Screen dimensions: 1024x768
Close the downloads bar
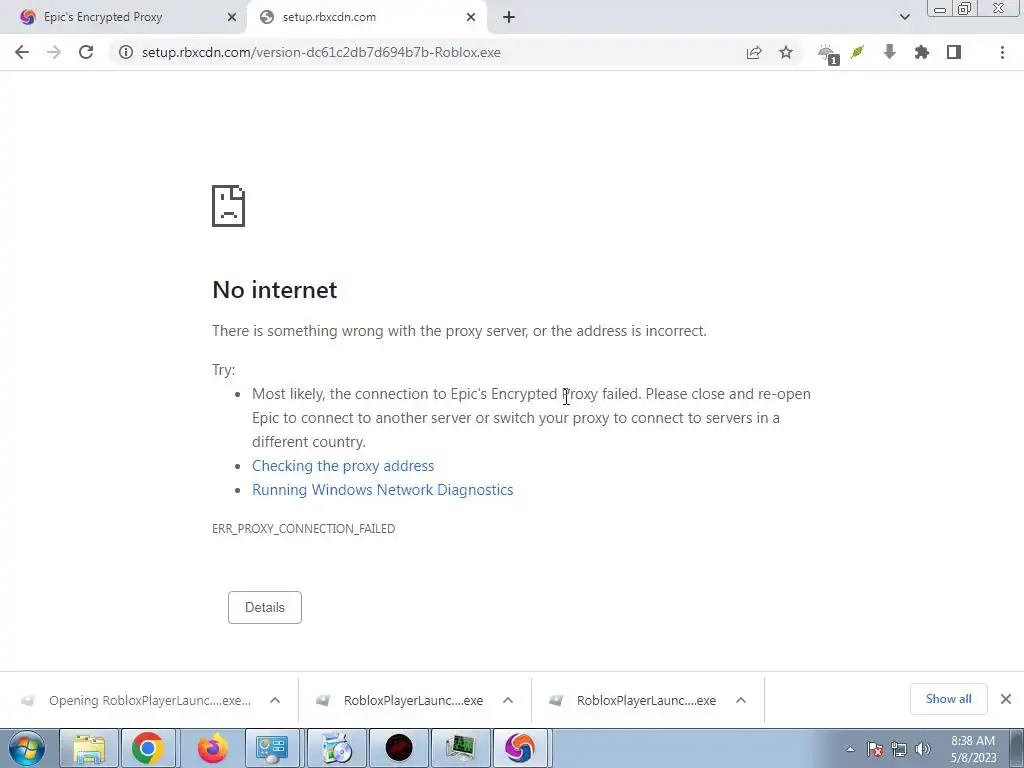coord(1006,699)
